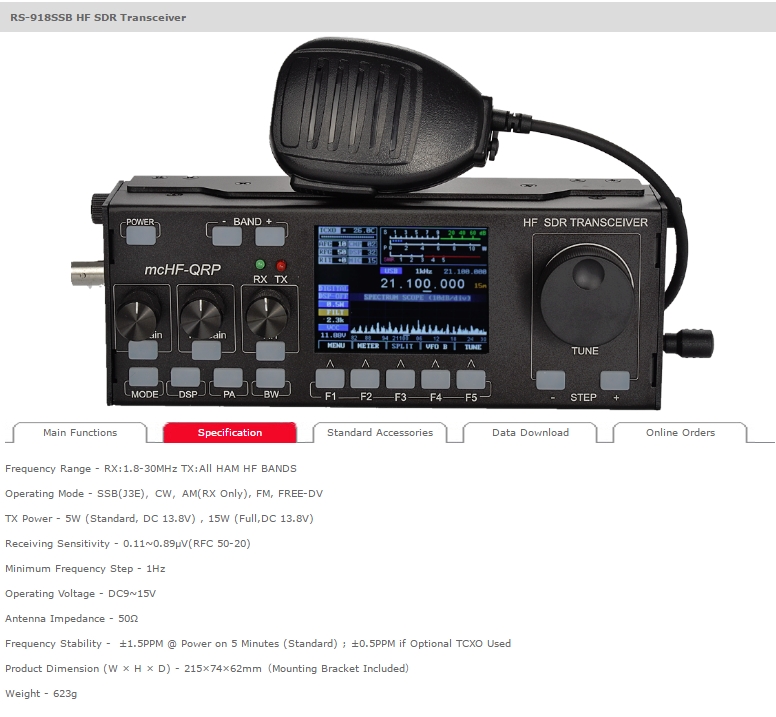Viewport: 776px width, 717px height.
Task: Click the HF SDR TRANSCEIVER label on radio
Action: pyautogui.click(x=585, y=223)
